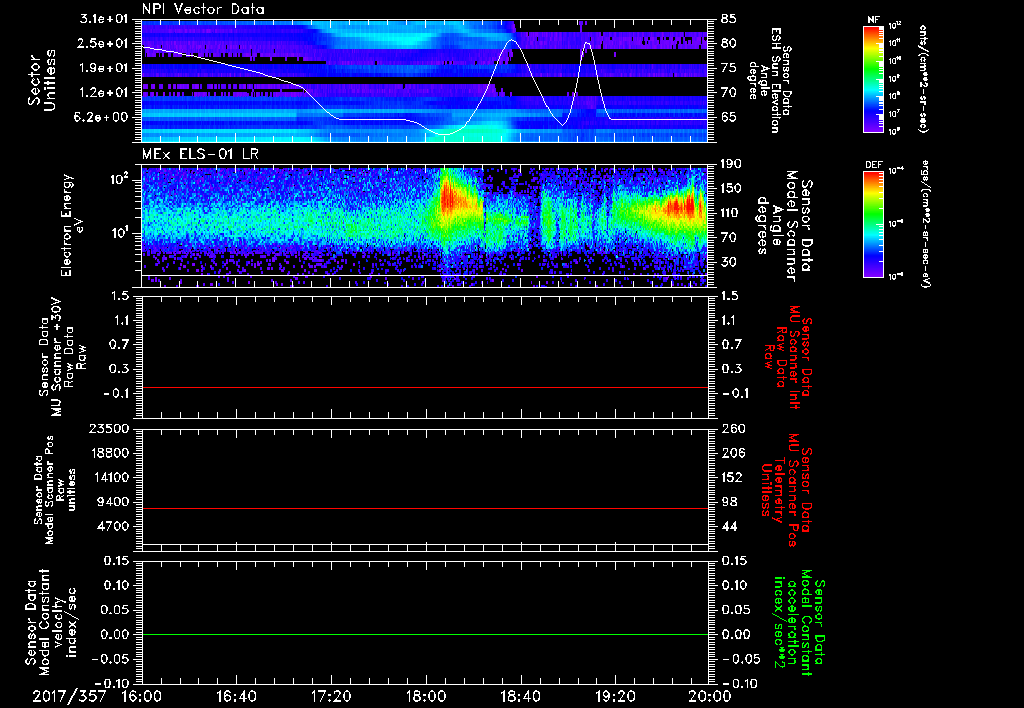This screenshot has height=708, width=1024.
Task: Click the "150" scanner angle axis value
Action: (x=733, y=188)
